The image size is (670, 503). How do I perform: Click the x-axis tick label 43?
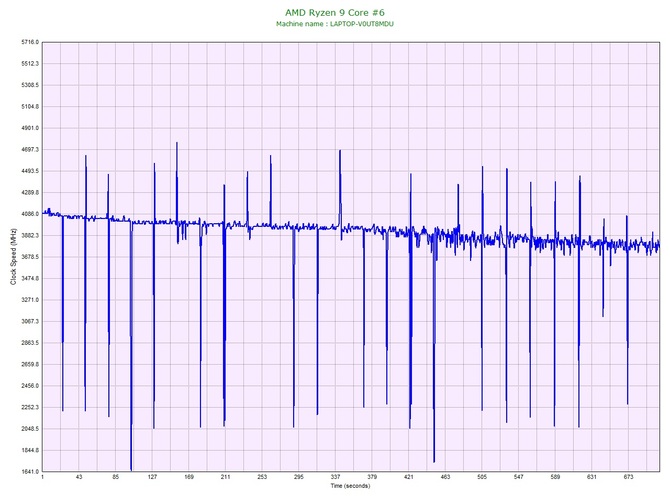[79, 477]
